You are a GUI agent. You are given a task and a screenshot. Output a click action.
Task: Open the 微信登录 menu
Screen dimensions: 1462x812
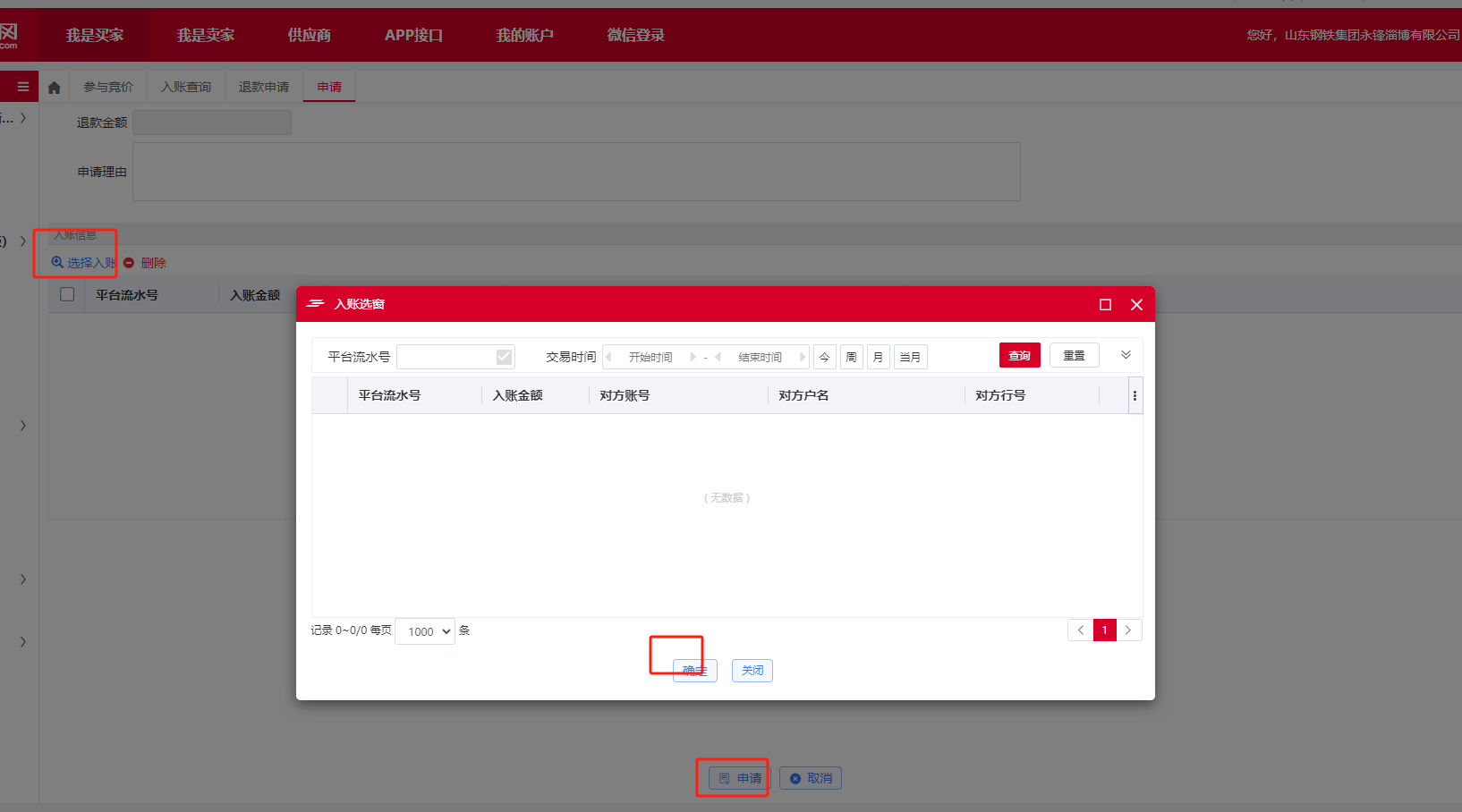click(636, 35)
